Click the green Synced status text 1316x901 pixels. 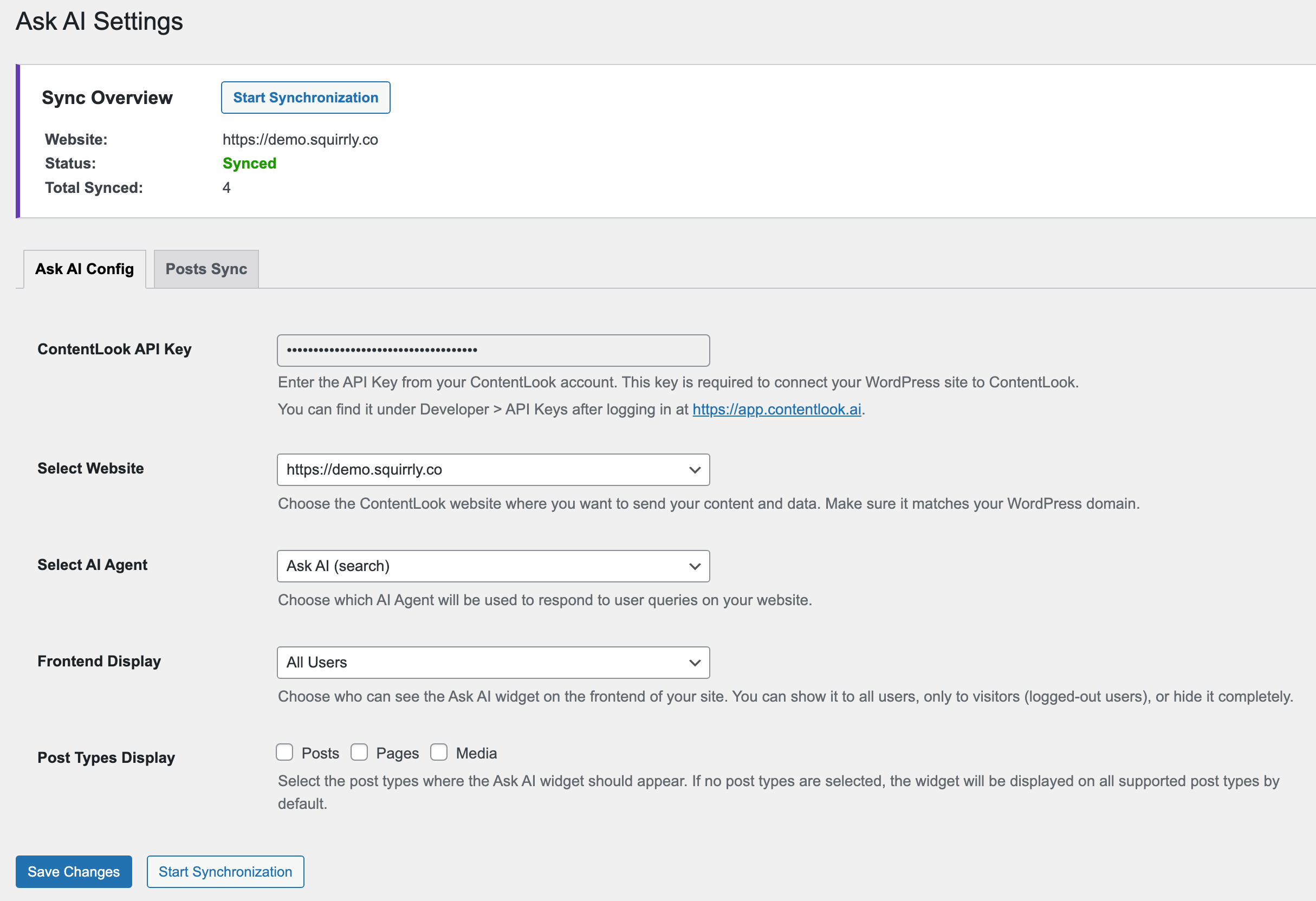[x=249, y=163]
